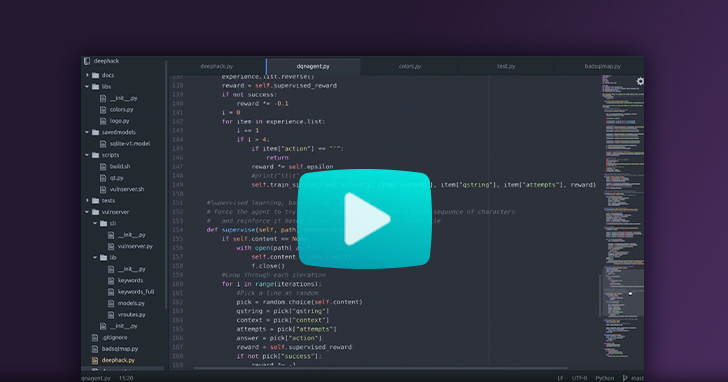The width and height of the screenshot is (728, 382).
Task: Change Python grammar in status bar
Action: [x=604, y=378]
